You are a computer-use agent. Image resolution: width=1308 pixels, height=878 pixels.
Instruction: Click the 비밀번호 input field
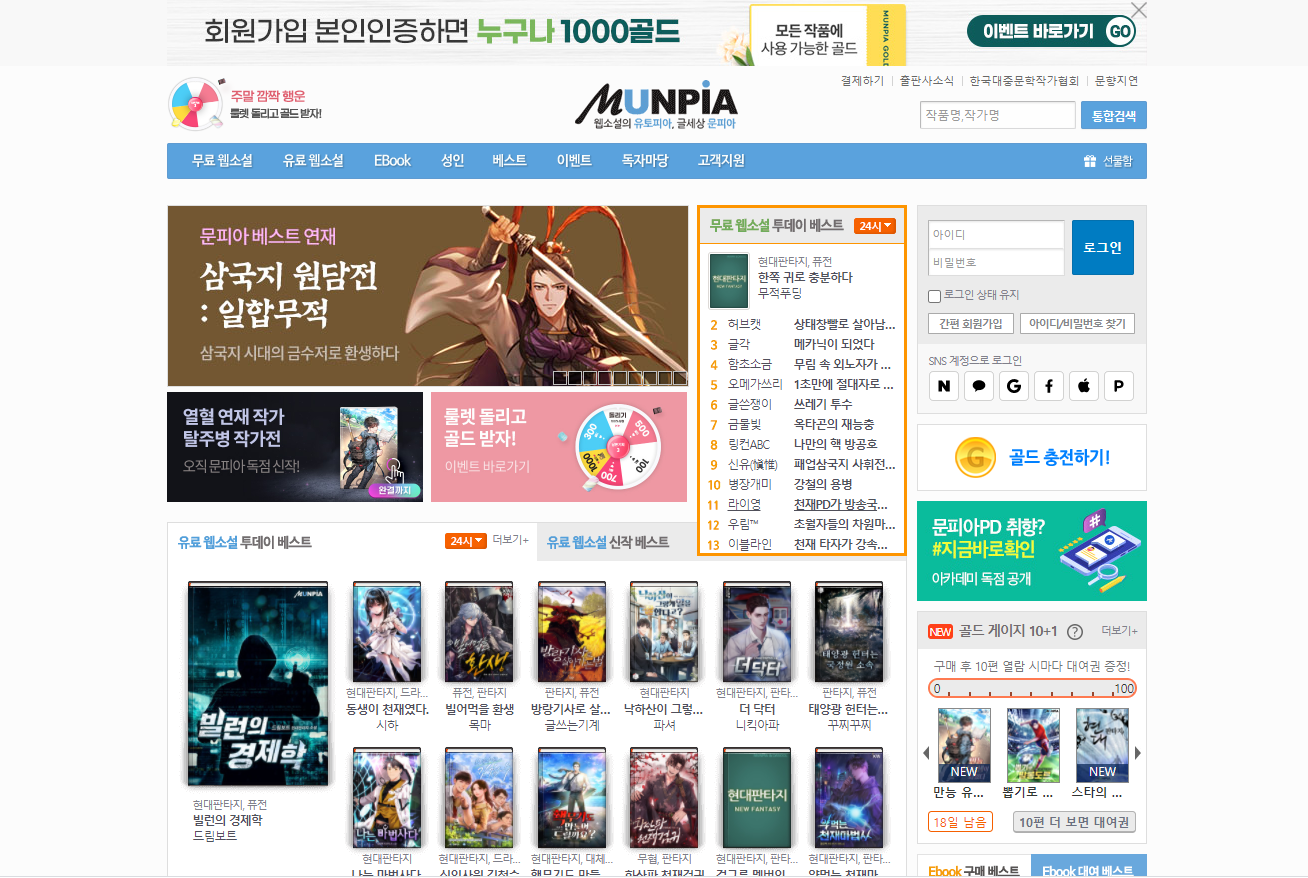click(996, 262)
